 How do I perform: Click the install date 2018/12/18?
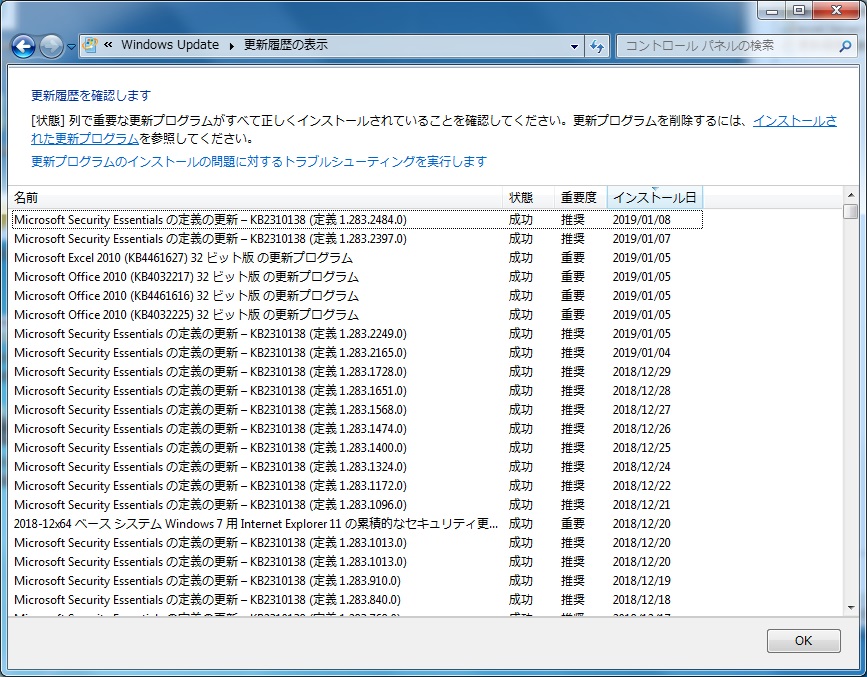point(641,600)
